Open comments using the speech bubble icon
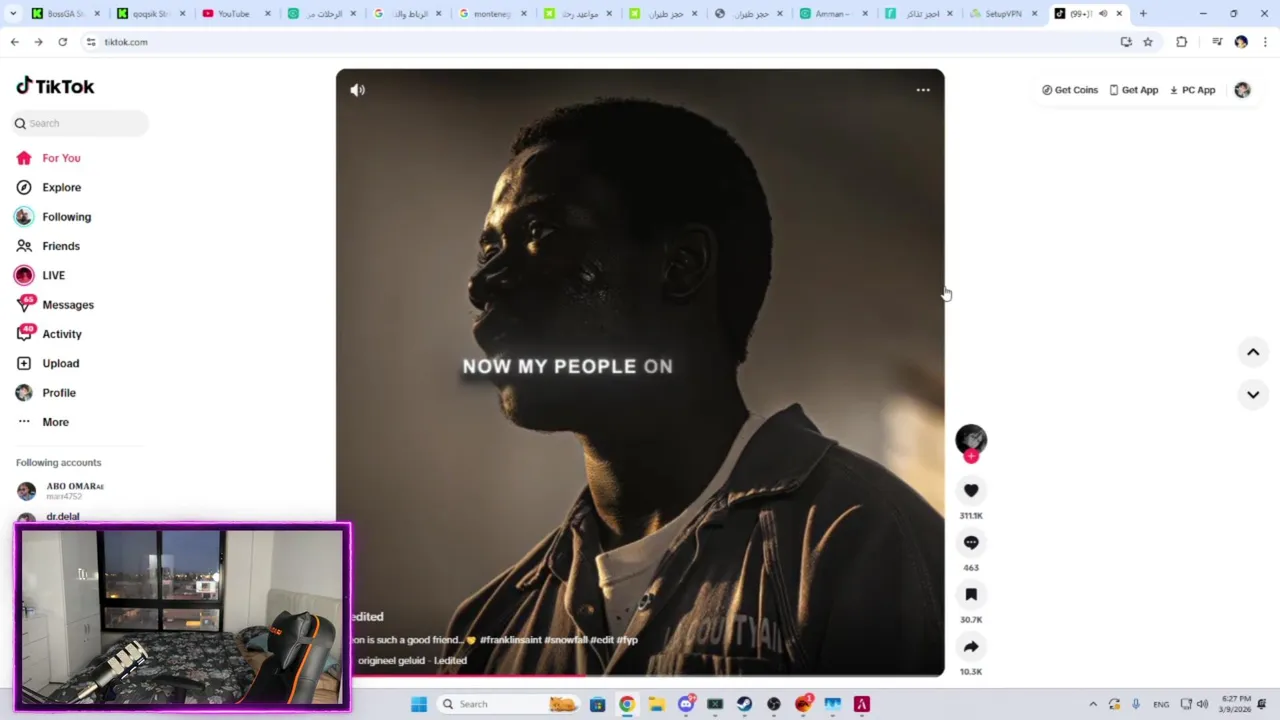This screenshot has width=1280, height=720. [971, 542]
